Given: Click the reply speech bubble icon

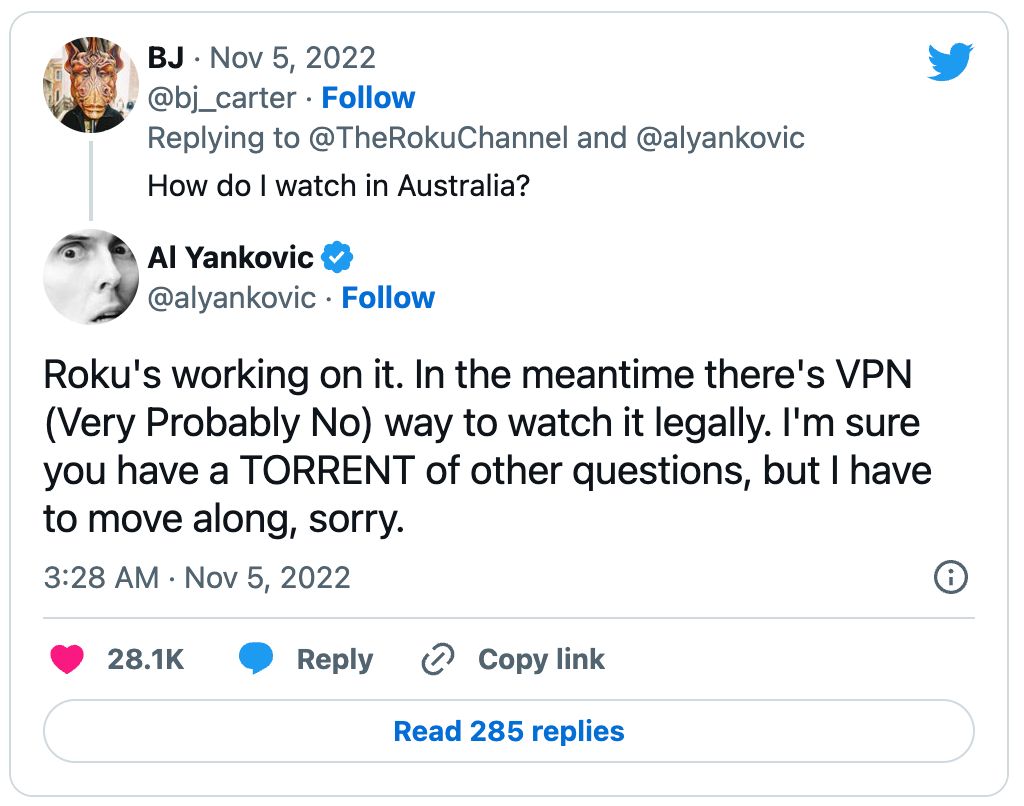Looking at the screenshot, I should (257, 659).
